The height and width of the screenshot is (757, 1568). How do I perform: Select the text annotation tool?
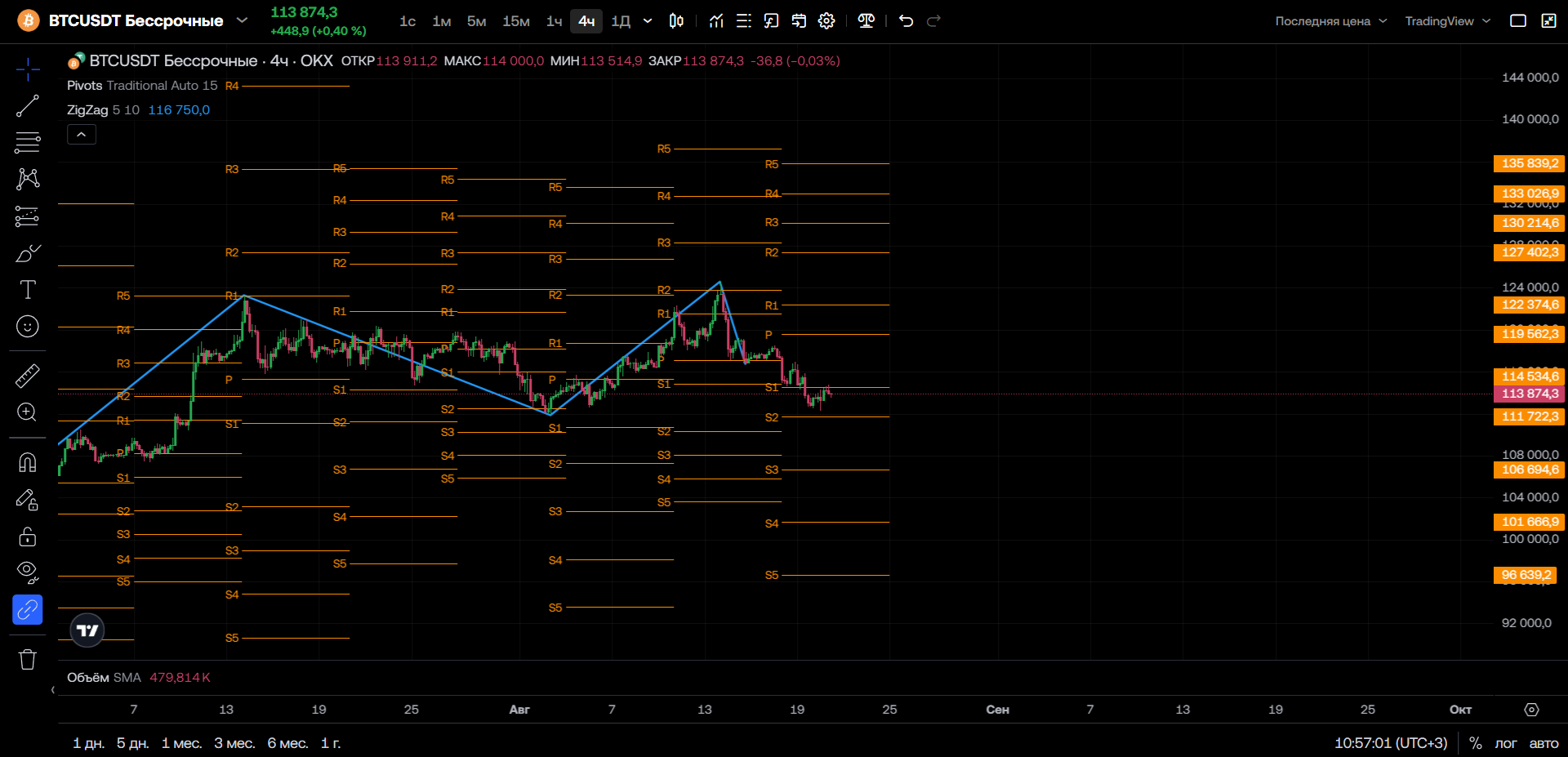tap(28, 290)
